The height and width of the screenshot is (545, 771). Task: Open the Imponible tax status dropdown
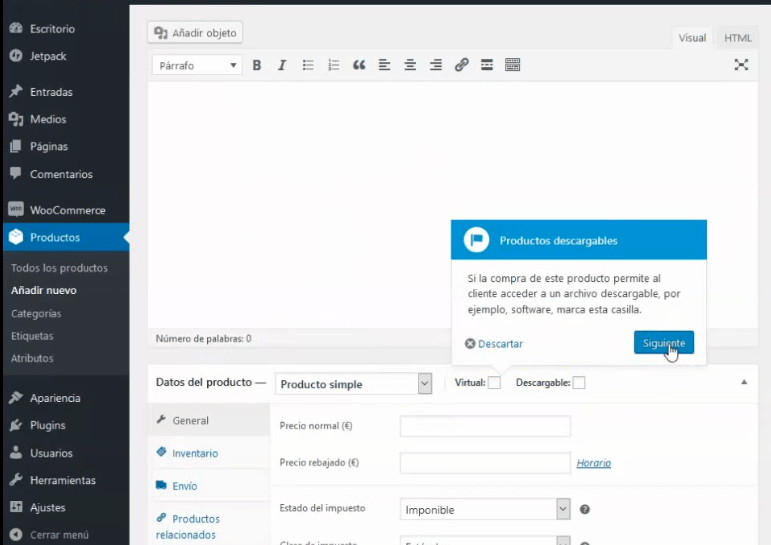click(x=485, y=510)
